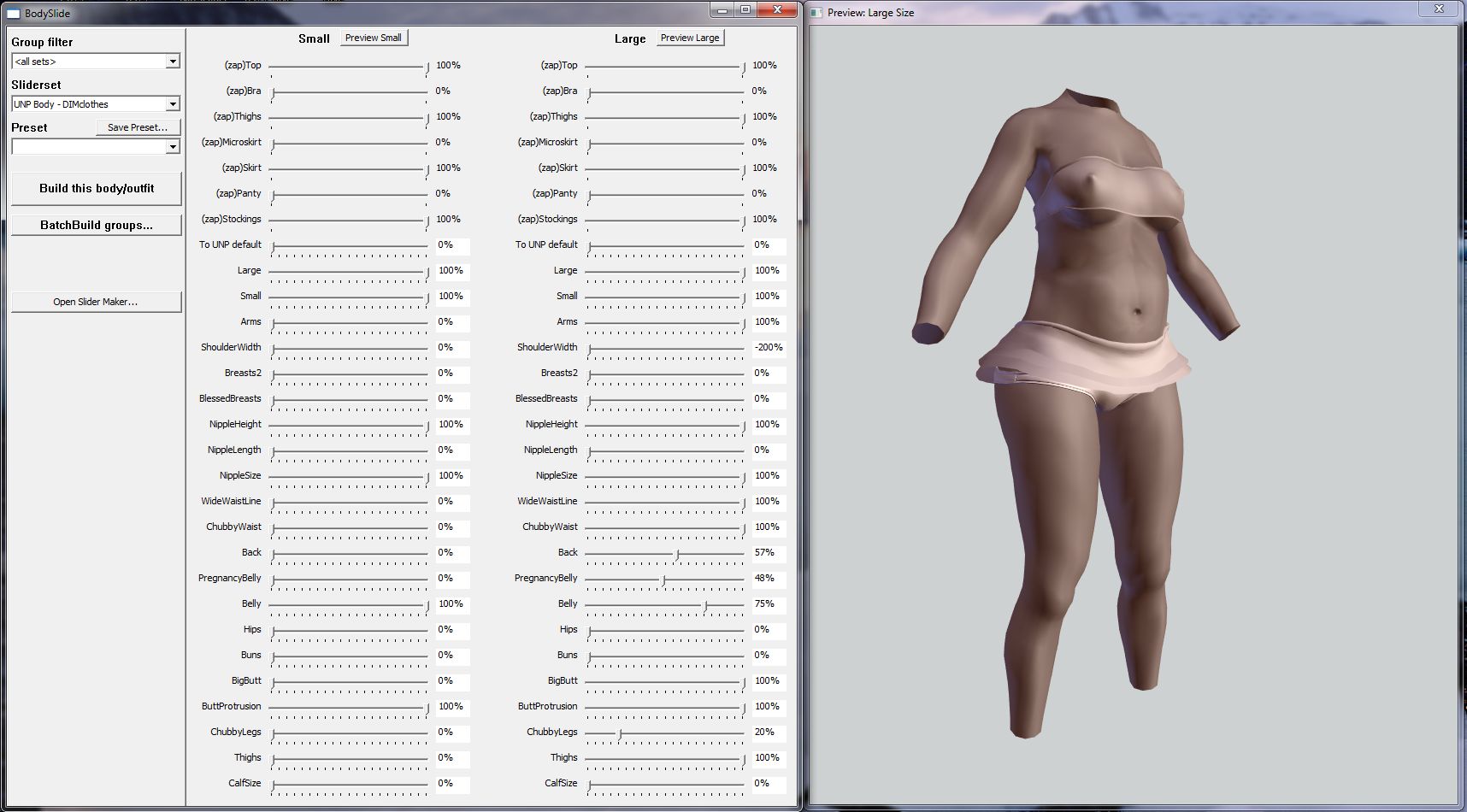Expand the Sliderset dropdown list
This screenshot has width=1467, height=812.
pyautogui.click(x=173, y=104)
